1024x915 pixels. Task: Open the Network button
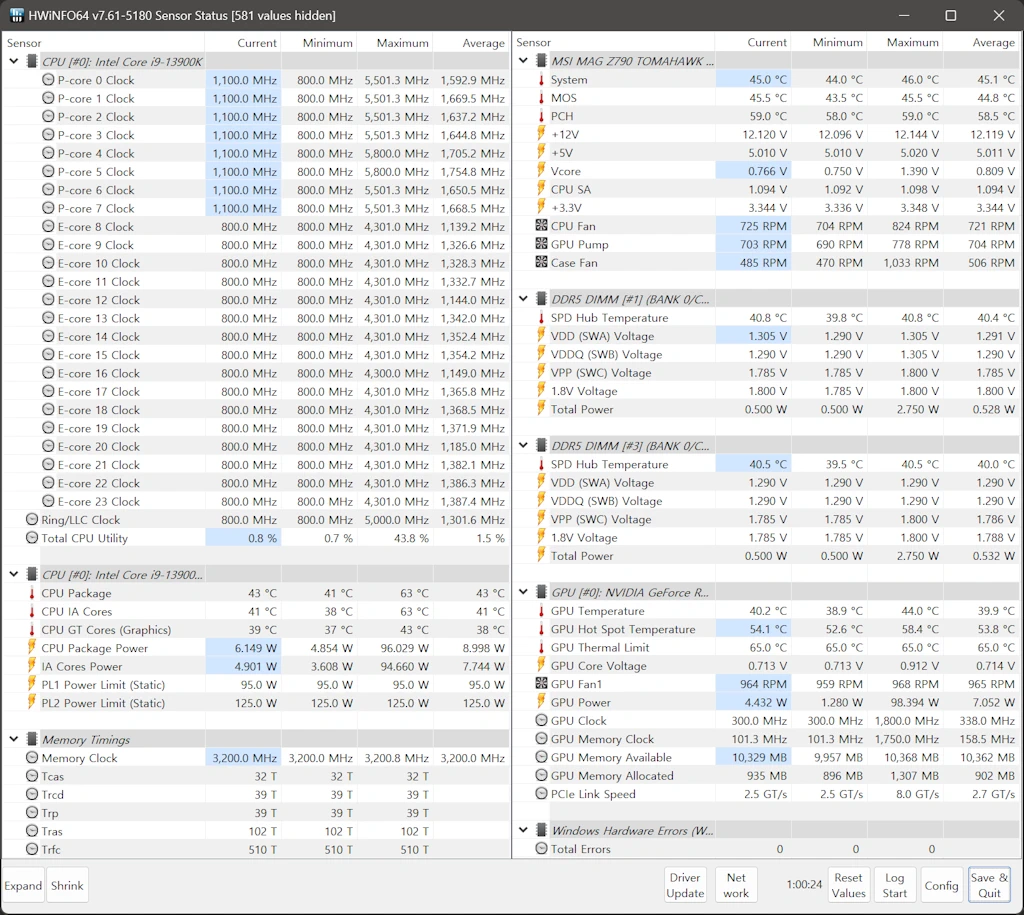[736, 886]
